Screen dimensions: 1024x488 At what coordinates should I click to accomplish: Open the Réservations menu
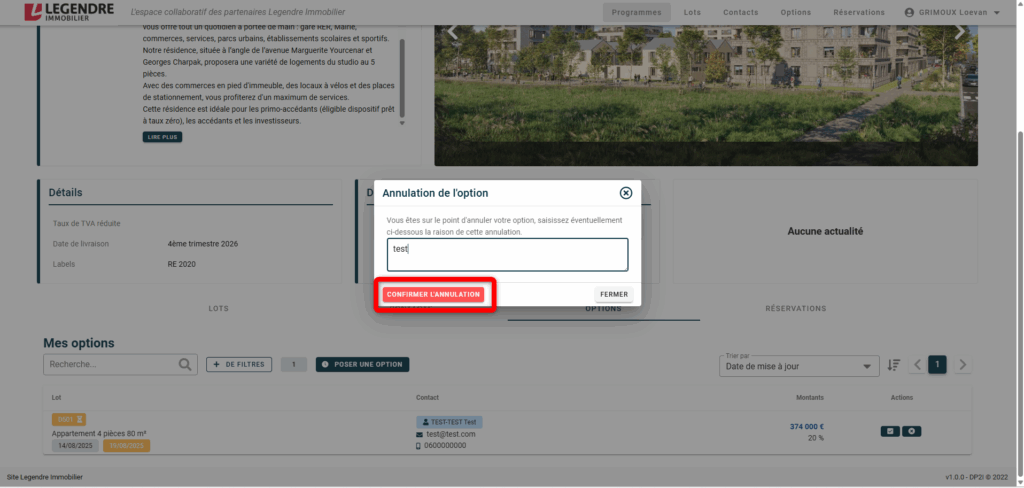click(858, 12)
